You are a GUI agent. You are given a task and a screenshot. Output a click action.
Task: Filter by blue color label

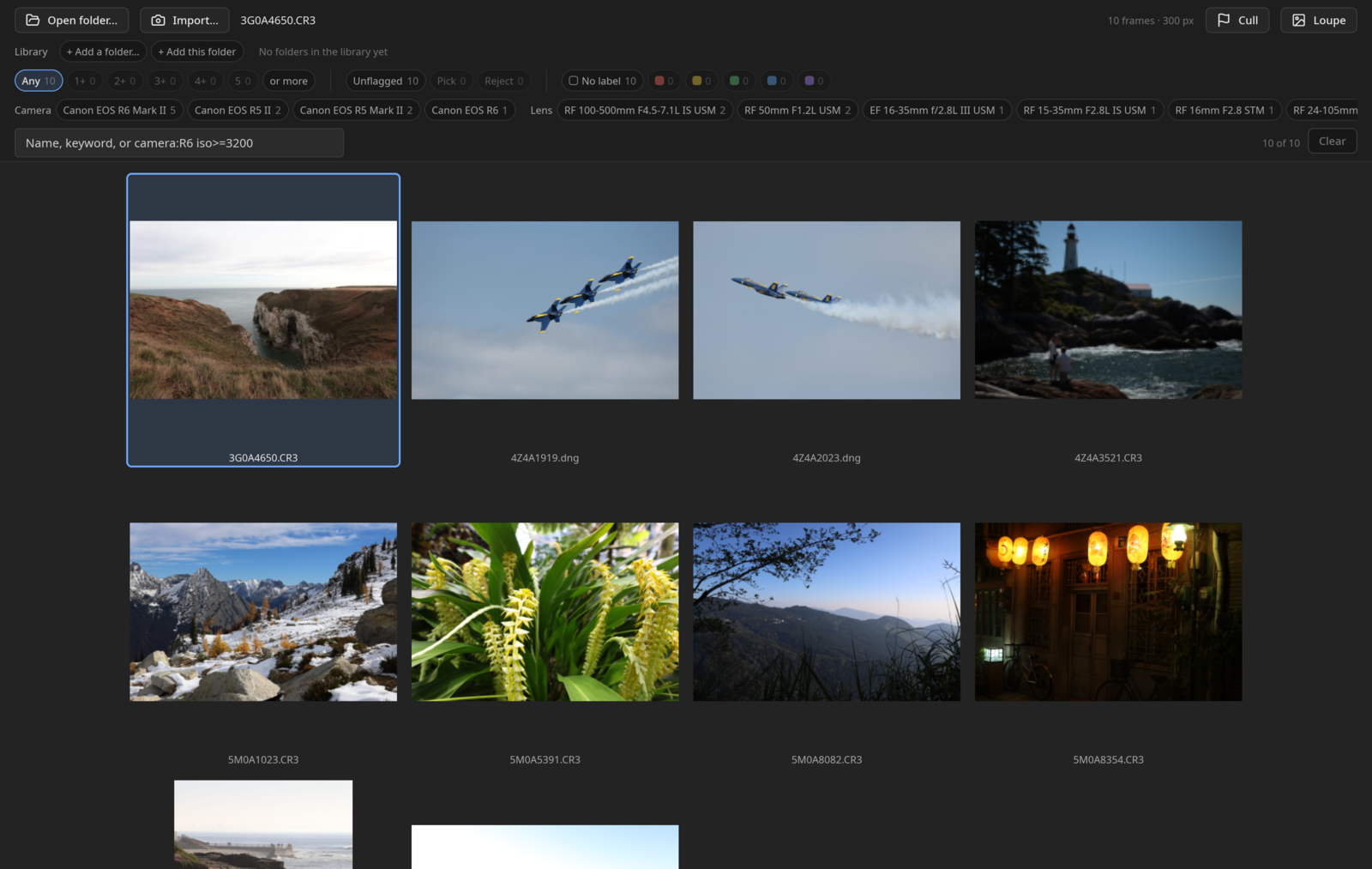click(x=776, y=81)
